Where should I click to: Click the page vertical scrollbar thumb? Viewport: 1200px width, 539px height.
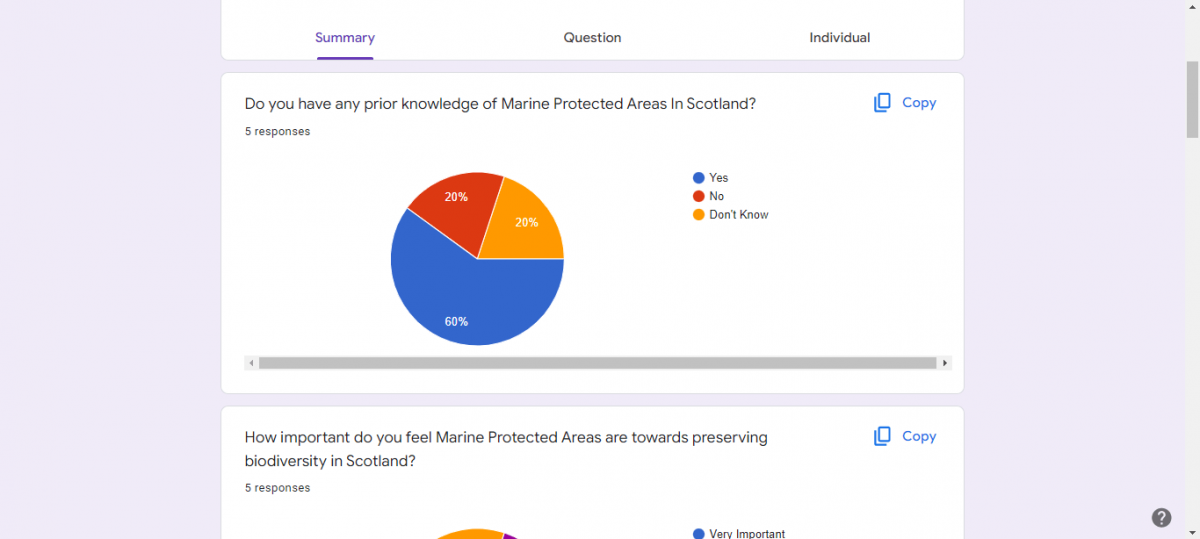tap(1192, 98)
